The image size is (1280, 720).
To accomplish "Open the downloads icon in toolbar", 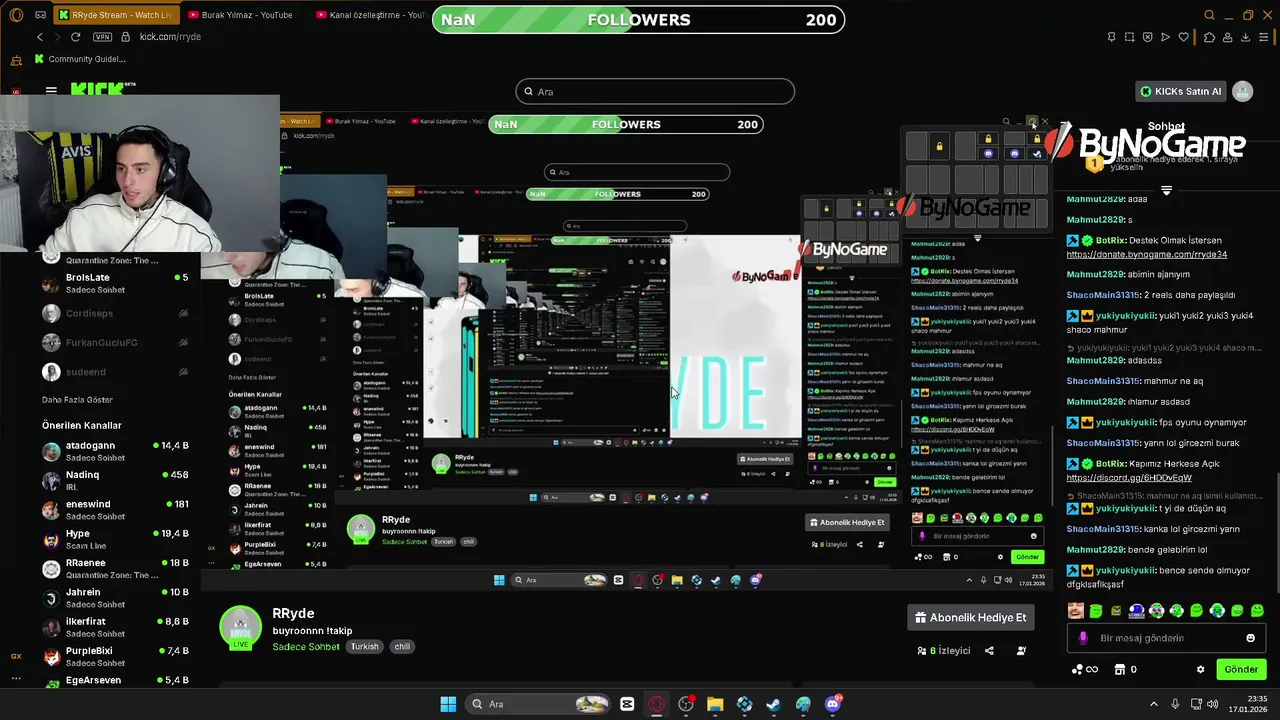I will [x=1246, y=37].
